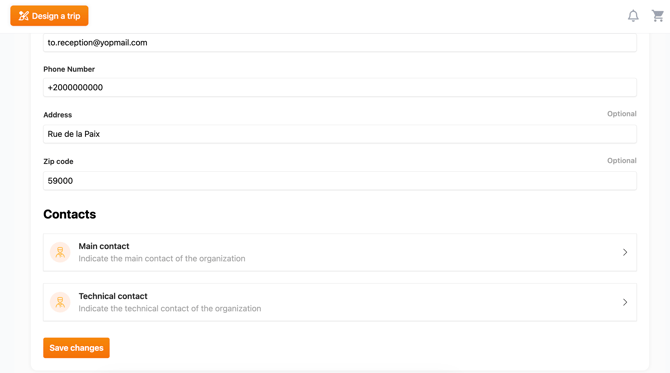Click the Zip code label
Viewport: 670px width, 373px height.
58,162
